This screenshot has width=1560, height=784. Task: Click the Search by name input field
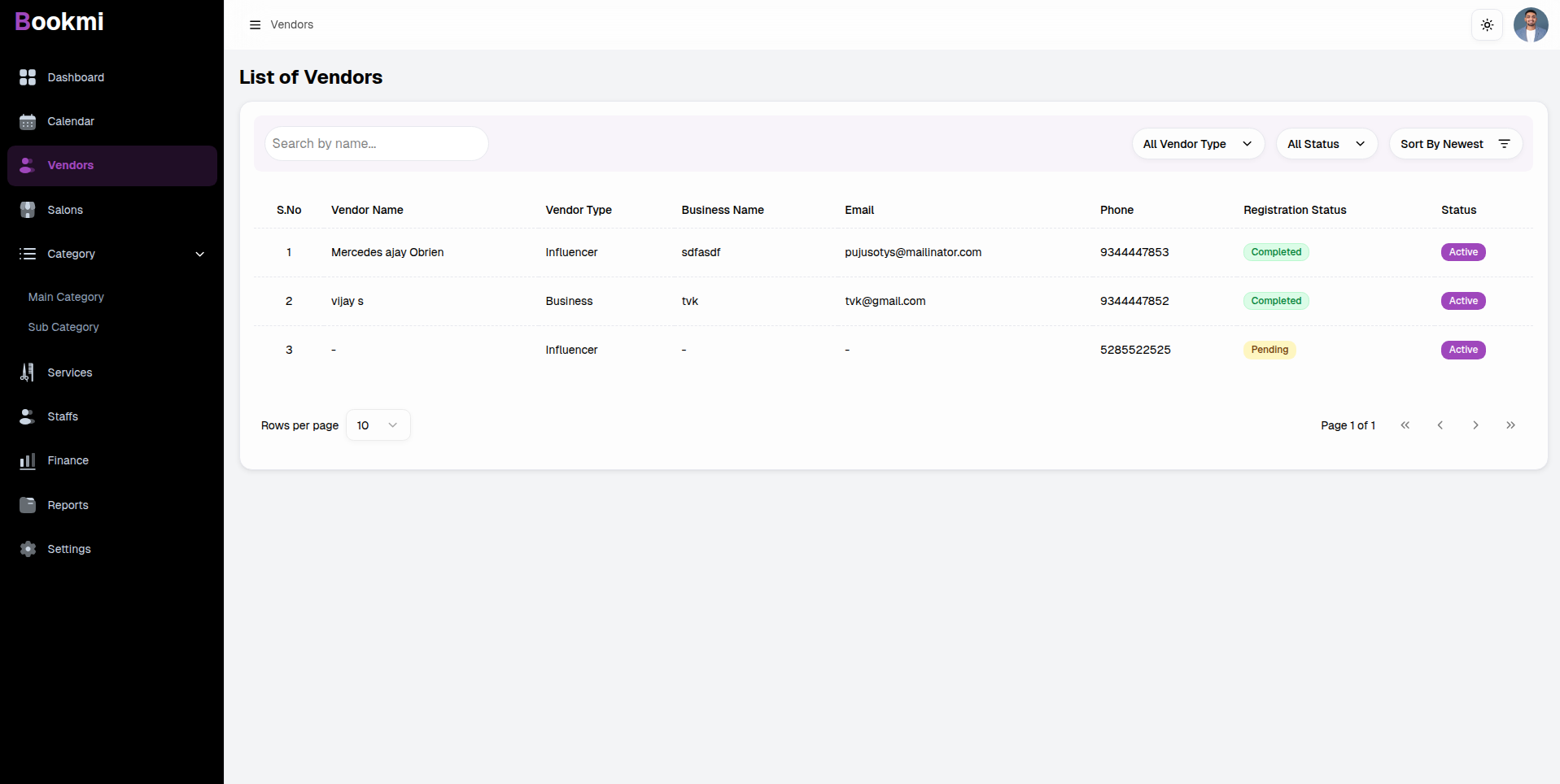click(377, 143)
